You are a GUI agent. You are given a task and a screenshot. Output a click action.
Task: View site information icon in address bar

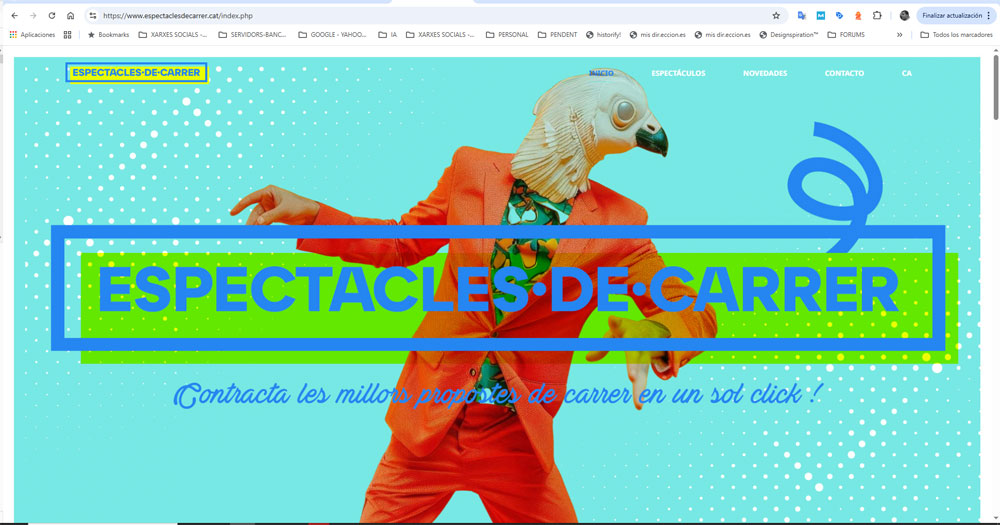93,16
